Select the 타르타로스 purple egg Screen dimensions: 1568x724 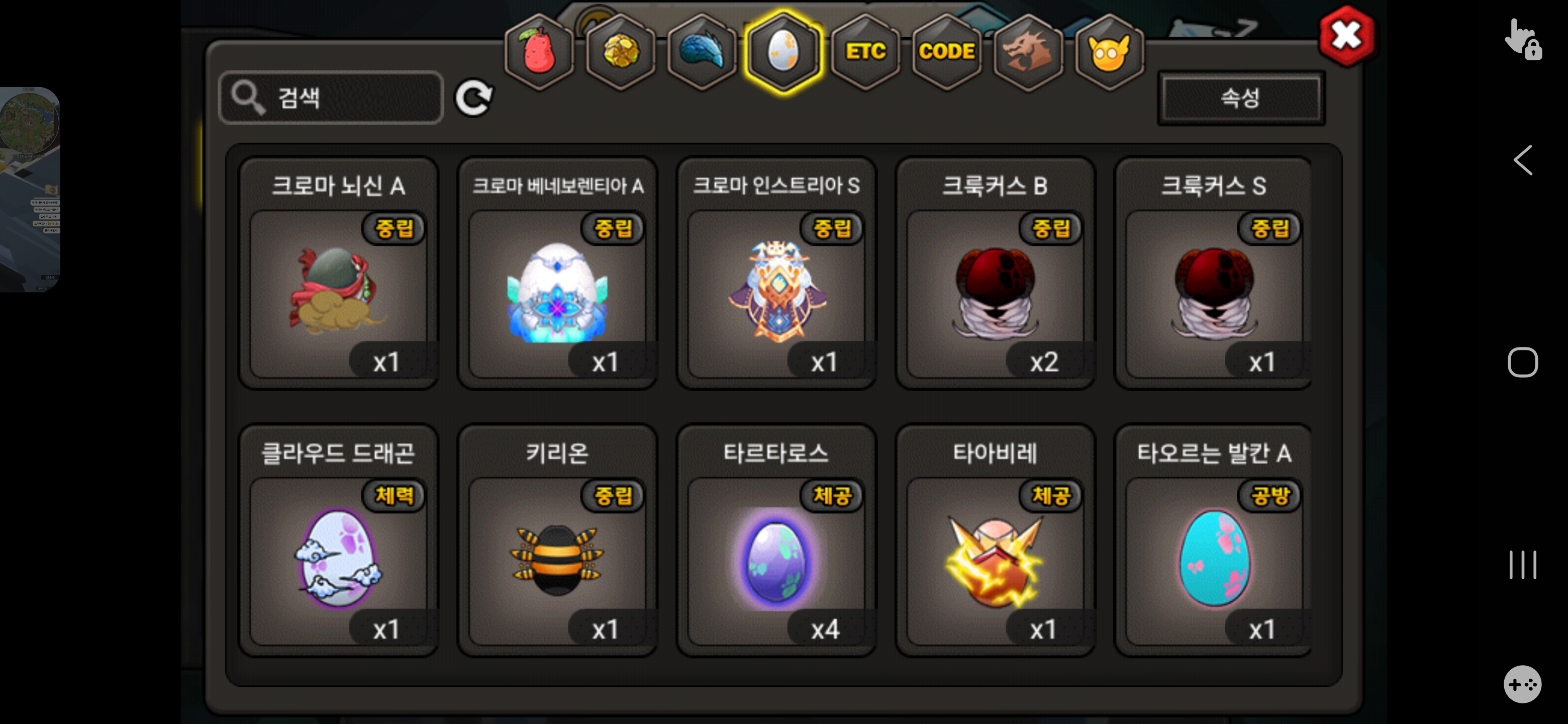point(776,540)
